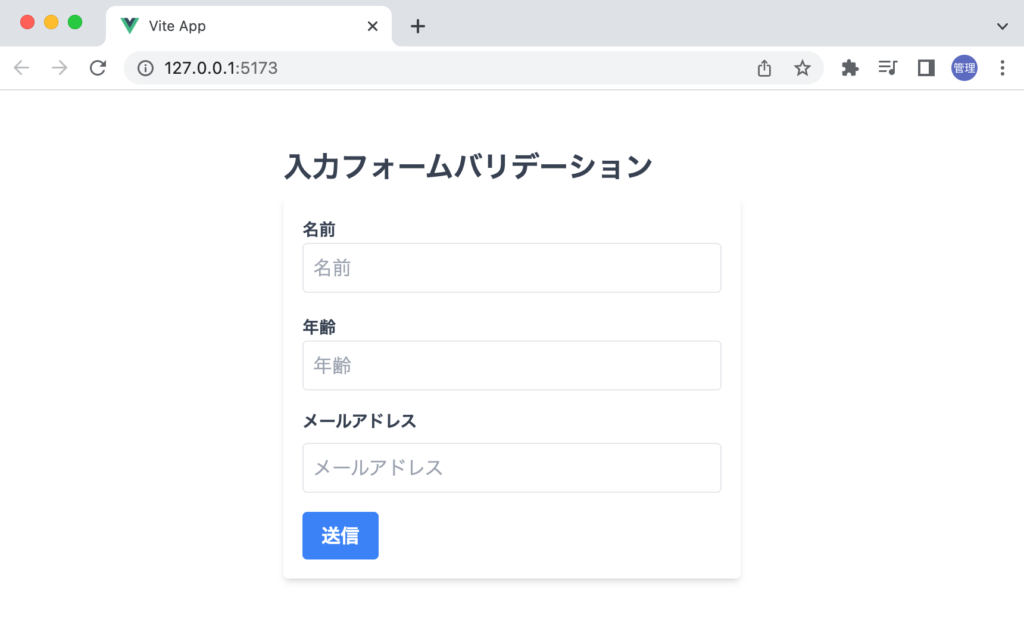Click the media controls icon
This screenshot has width=1024, height=644.
[x=887, y=68]
